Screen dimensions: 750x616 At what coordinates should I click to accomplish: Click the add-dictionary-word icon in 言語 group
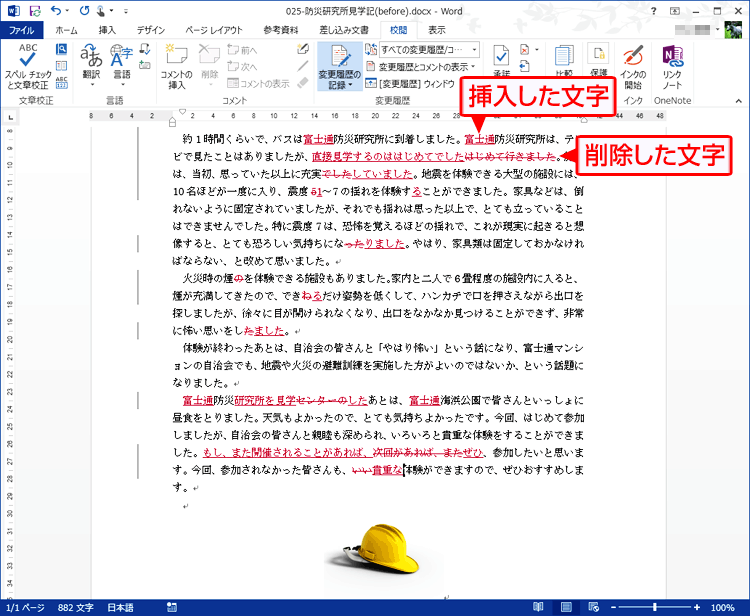144,65
